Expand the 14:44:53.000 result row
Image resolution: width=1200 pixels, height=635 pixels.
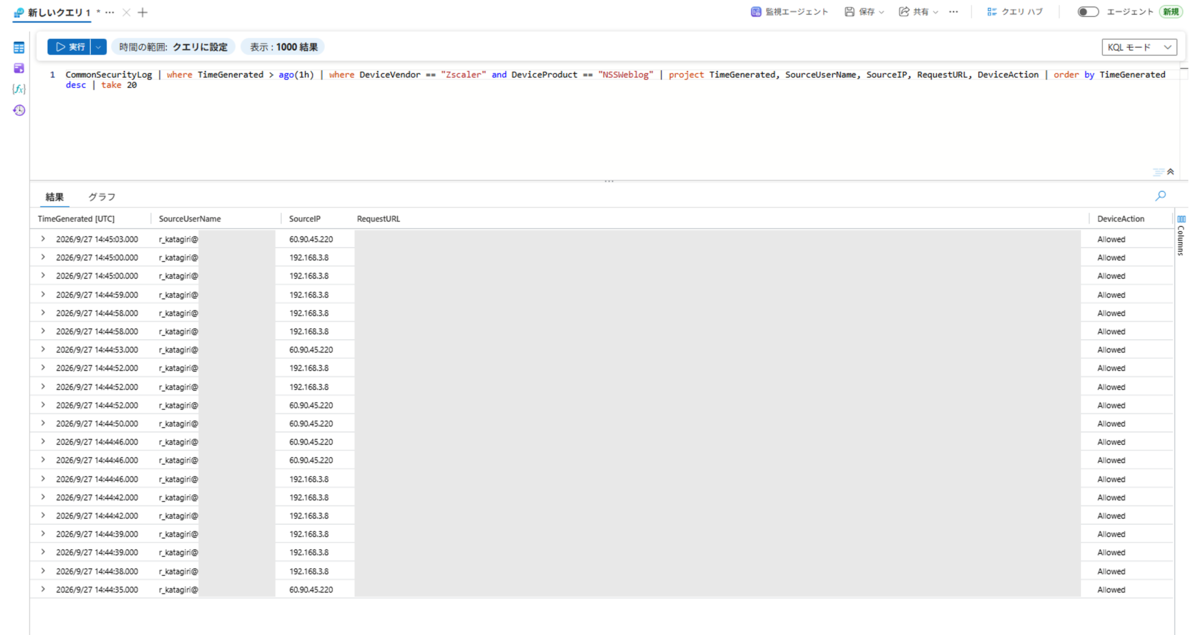pyautogui.click(x=43, y=349)
